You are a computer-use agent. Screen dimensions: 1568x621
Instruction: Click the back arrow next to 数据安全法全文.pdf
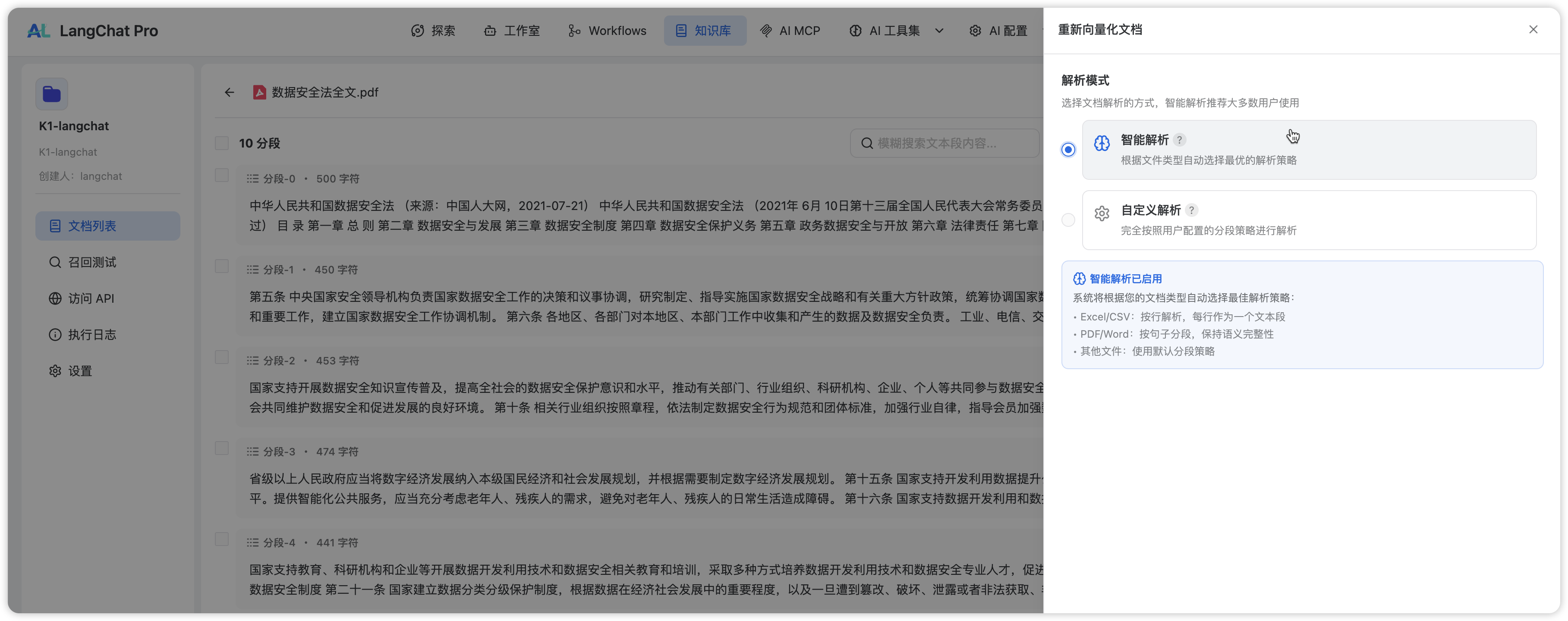pos(229,92)
